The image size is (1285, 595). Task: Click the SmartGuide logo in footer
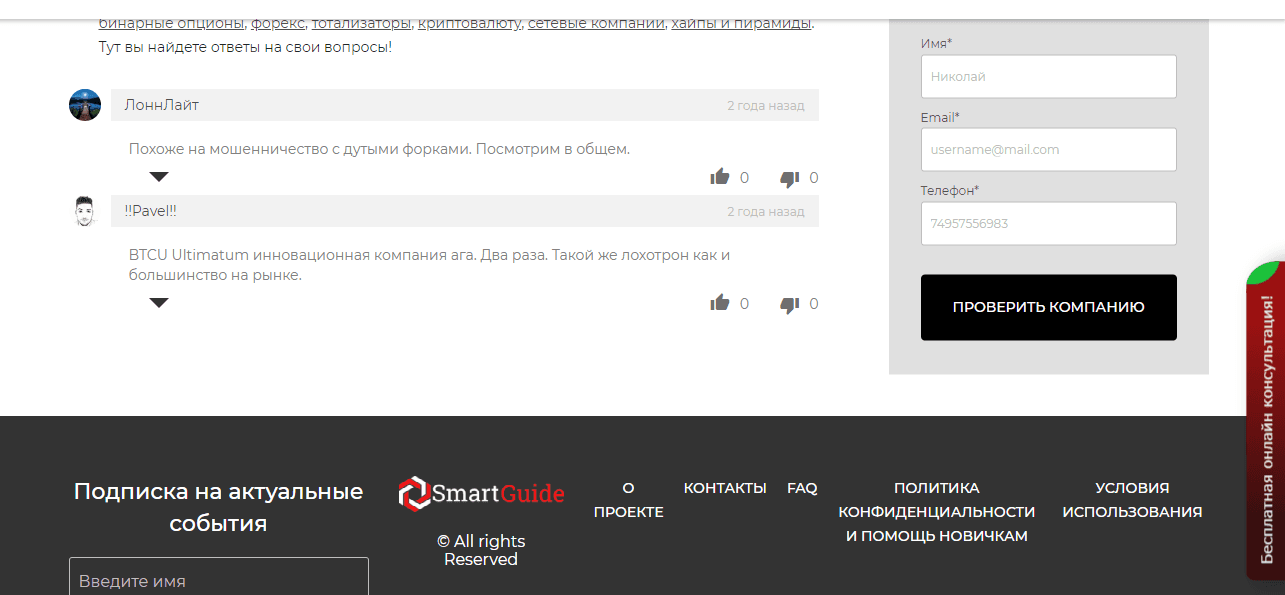pyautogui.click(x=481, y=493)
